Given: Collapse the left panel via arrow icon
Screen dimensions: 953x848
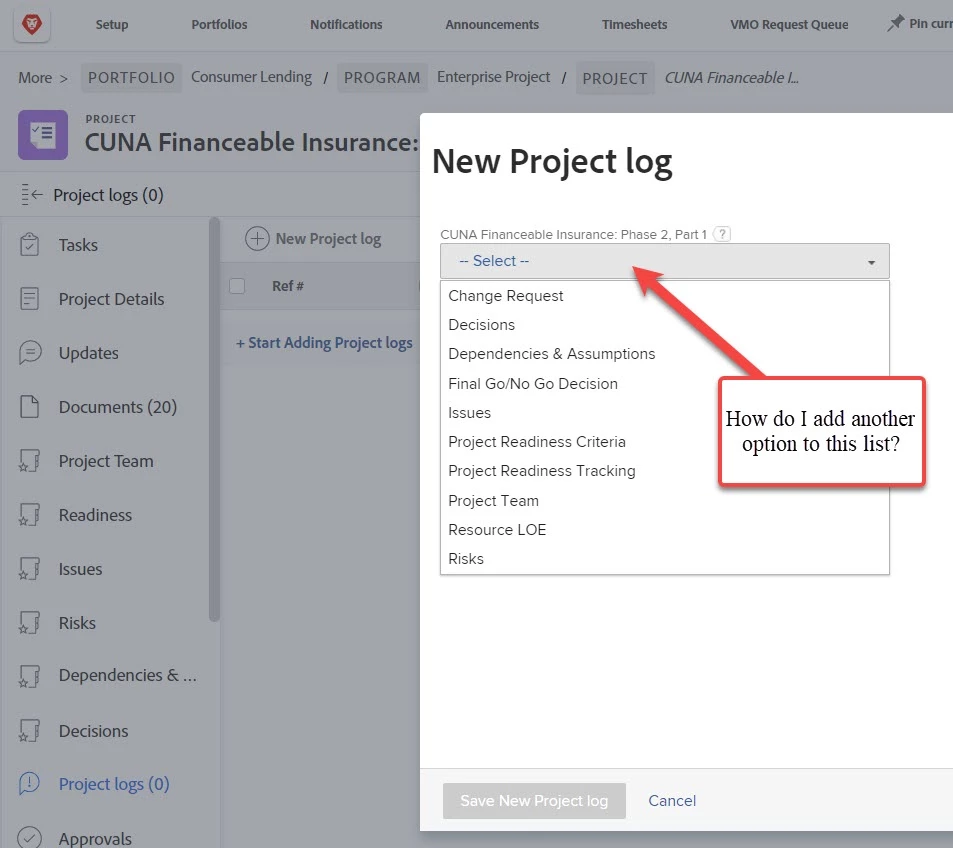Looking at the screenshot, I should 32,195.
